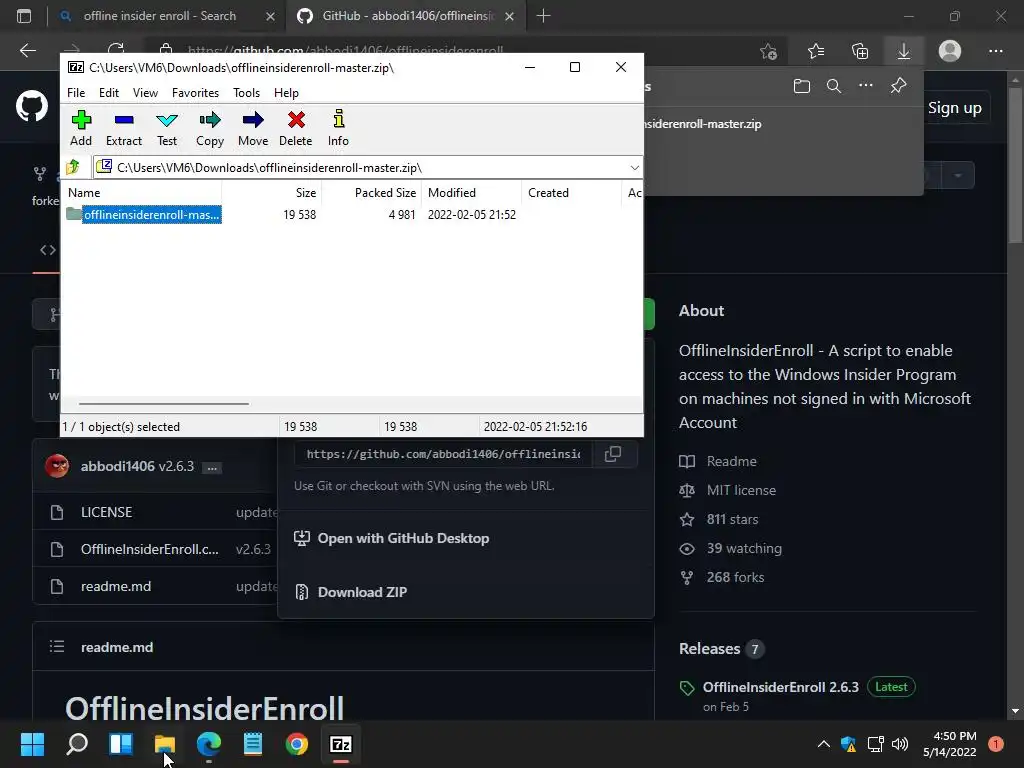The height and width of the screenshot is (768, 1024).
Task: Open the Releases 7 heading link
Action: point(721,648)
